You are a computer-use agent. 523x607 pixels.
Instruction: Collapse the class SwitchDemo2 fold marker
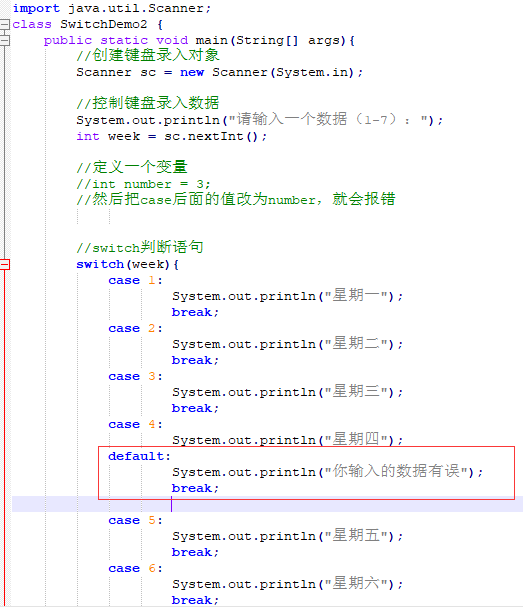pyautogui.click(x=5, y=24)
